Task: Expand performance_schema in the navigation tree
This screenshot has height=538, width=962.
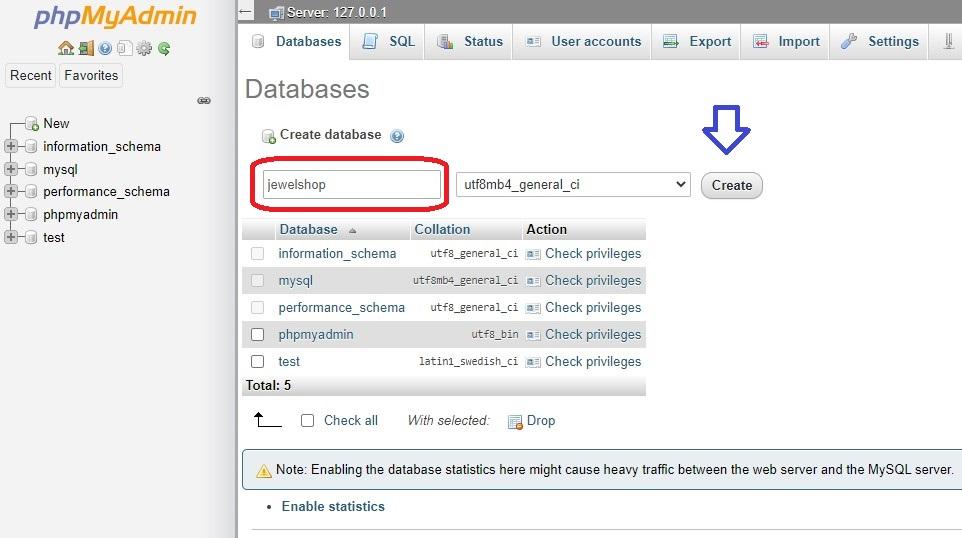Action: (10, 191)
